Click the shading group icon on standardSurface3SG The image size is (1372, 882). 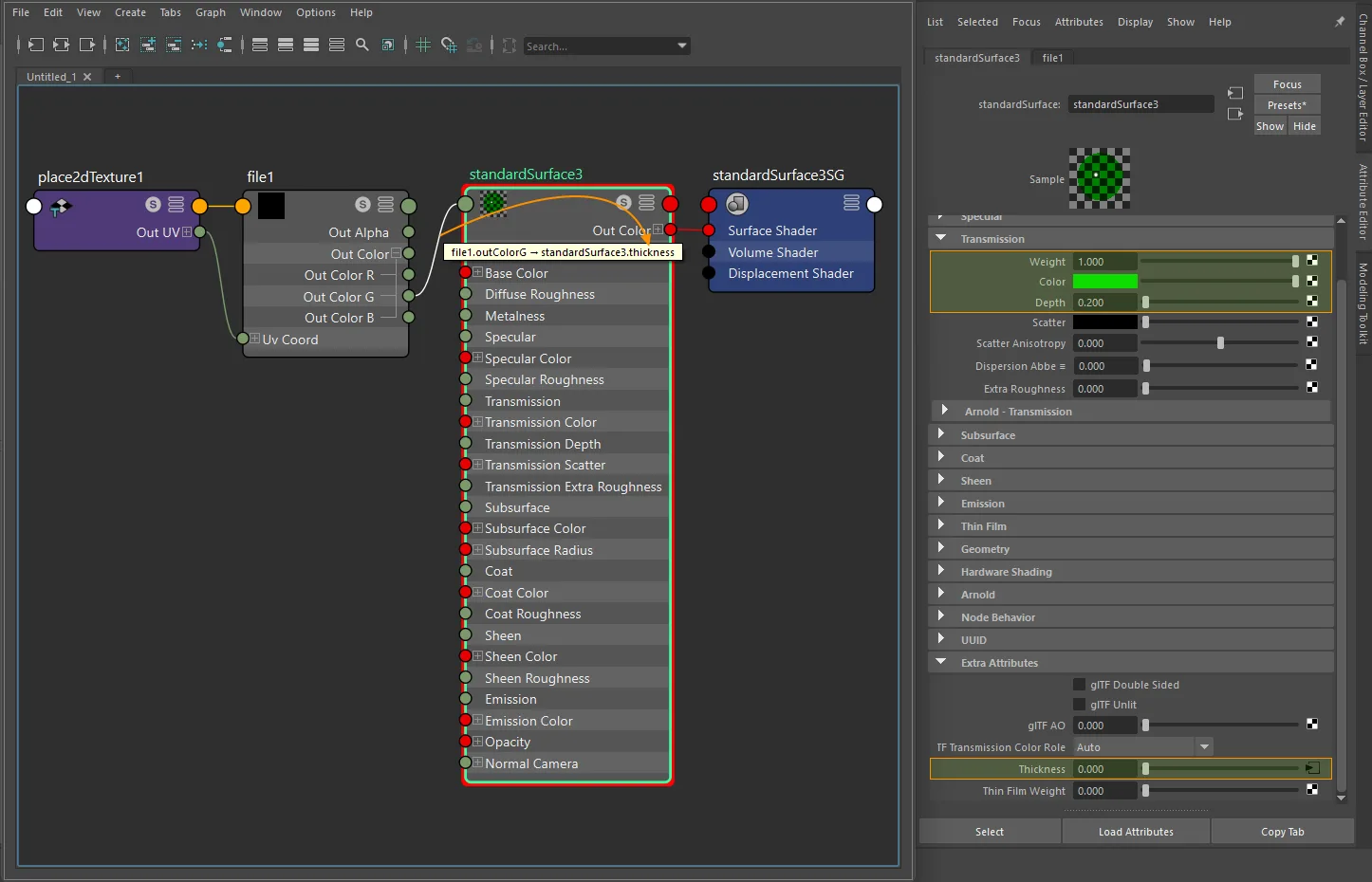[737, 203]
